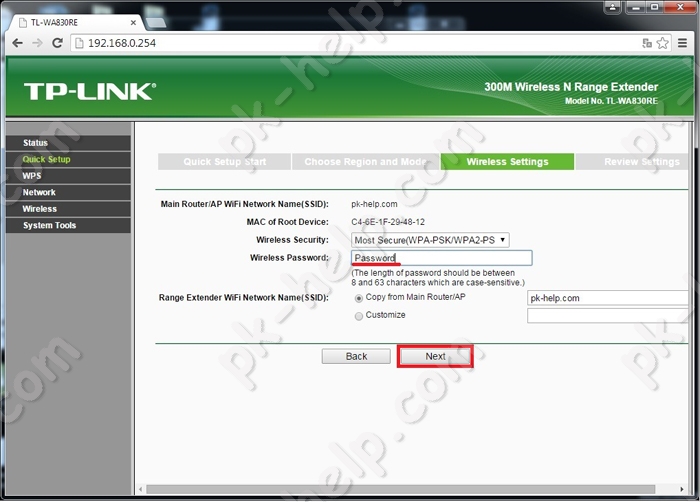
Task: Open the Status menu item
Action: [x=69, y=143]
